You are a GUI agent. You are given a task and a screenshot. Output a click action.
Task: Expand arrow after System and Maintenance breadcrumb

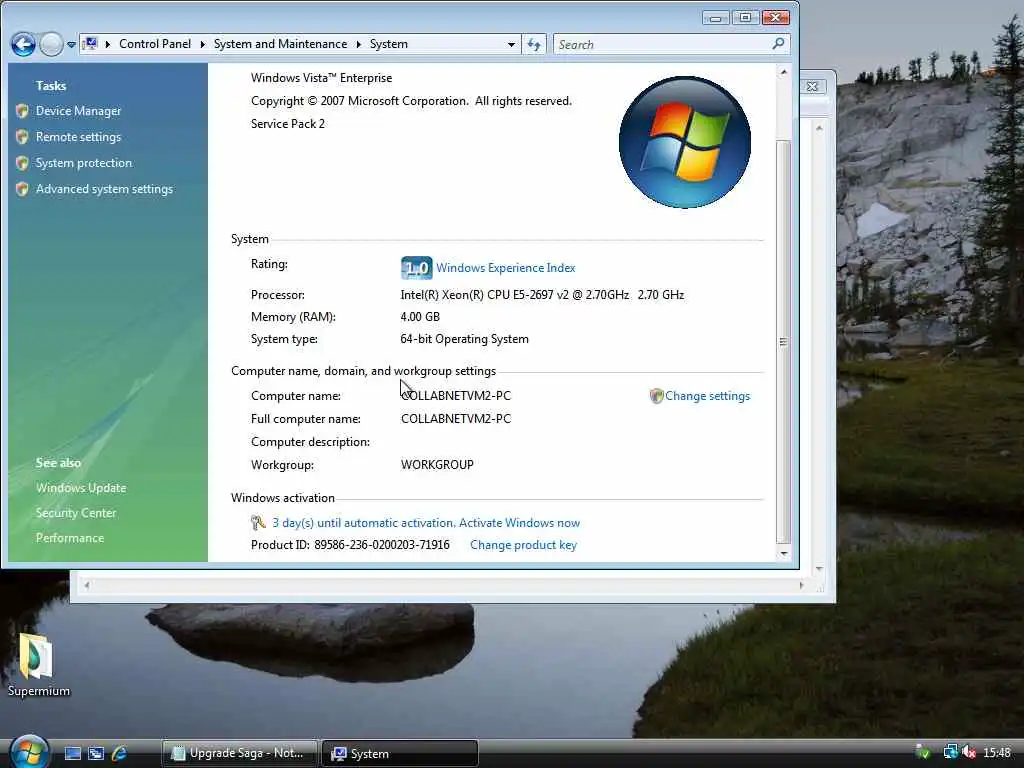(x=359, y=44)
